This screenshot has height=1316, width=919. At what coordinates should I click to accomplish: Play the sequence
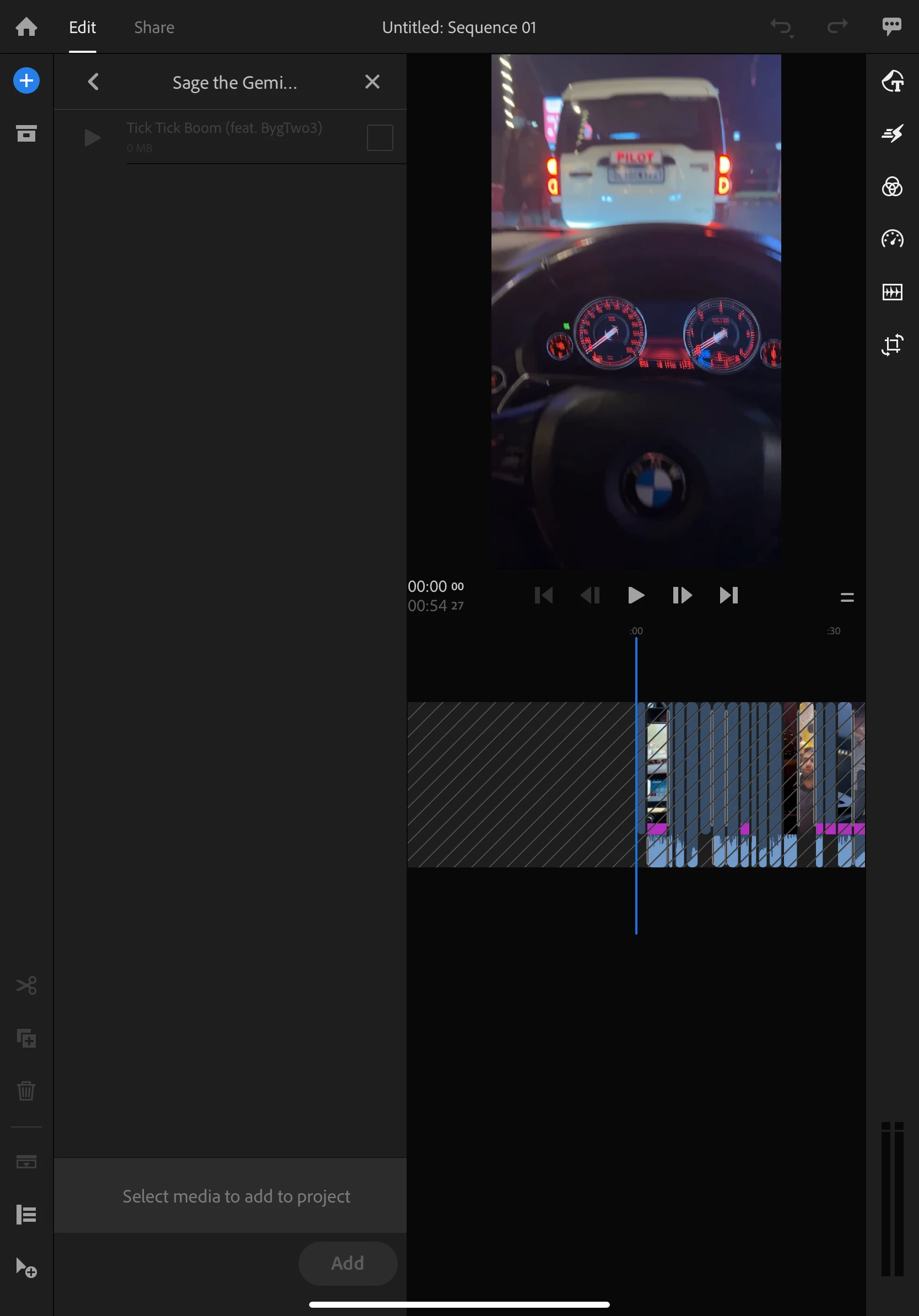click(635, 595)
